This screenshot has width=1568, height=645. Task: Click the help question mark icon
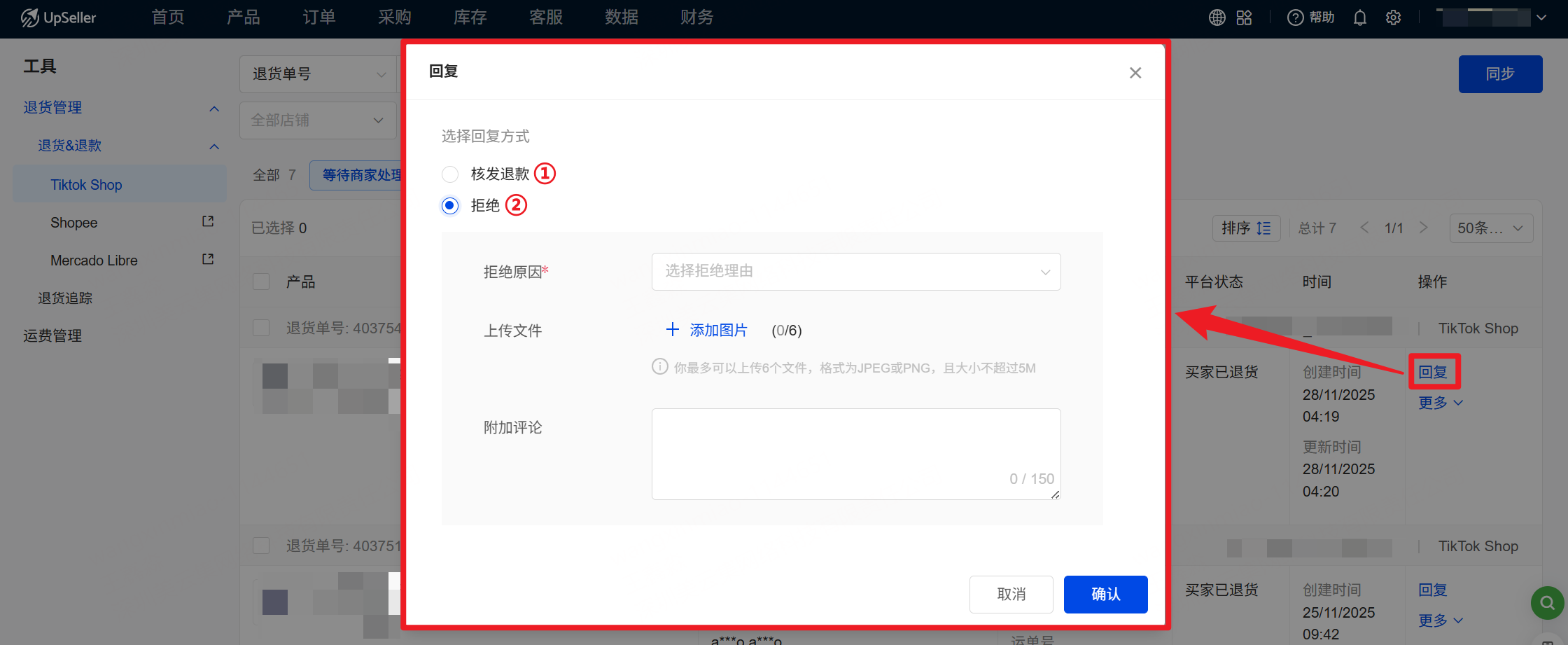(x=1295, y=18)
